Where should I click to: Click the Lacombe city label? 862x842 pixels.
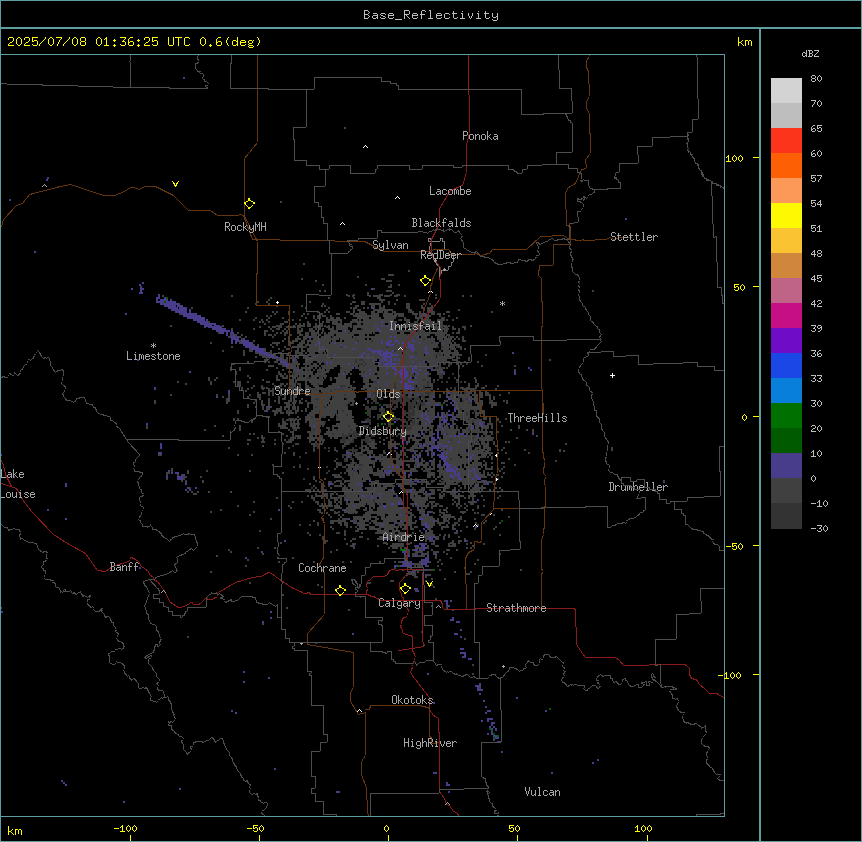[x=450, y=191]
